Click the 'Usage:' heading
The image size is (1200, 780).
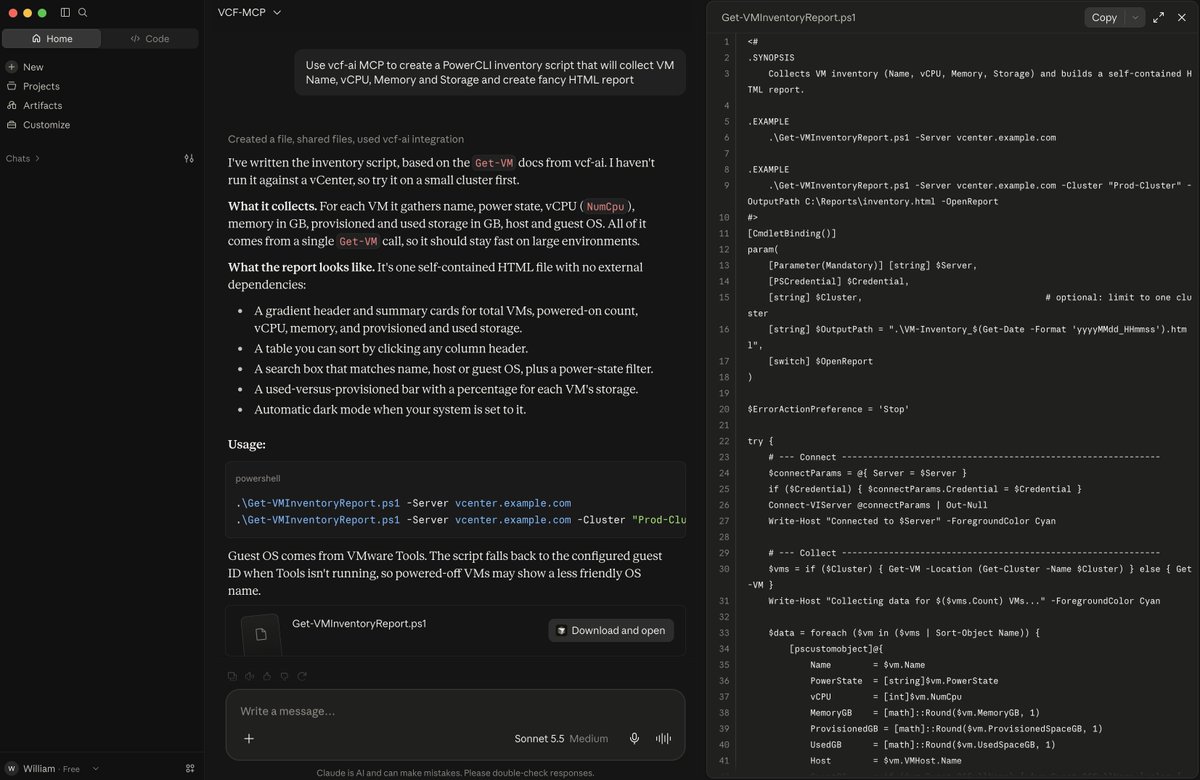pos(247,444)
